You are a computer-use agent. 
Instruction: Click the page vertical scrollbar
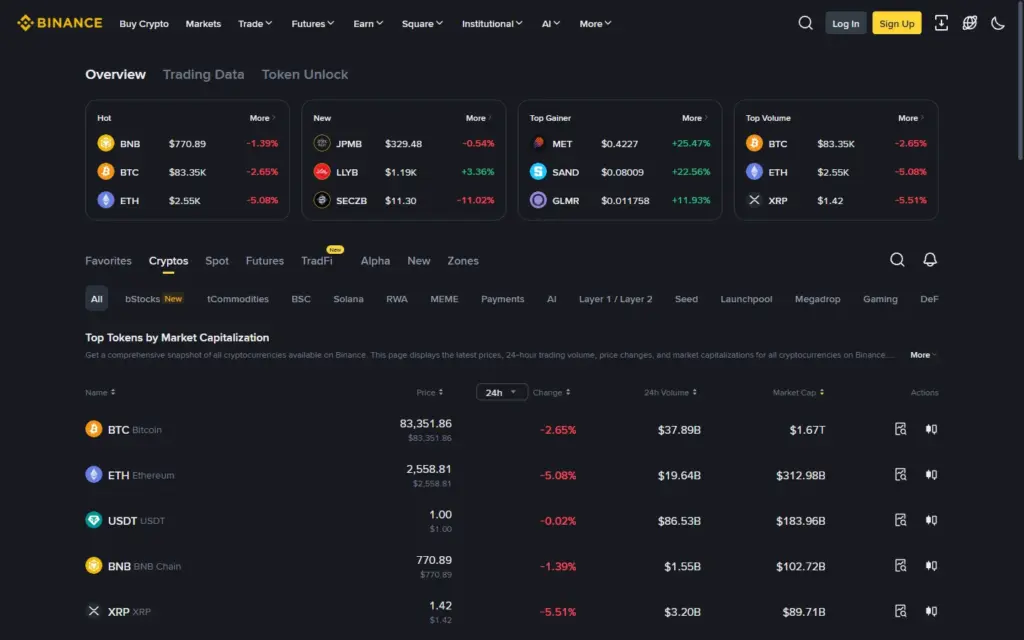(x=1021, y=82)
